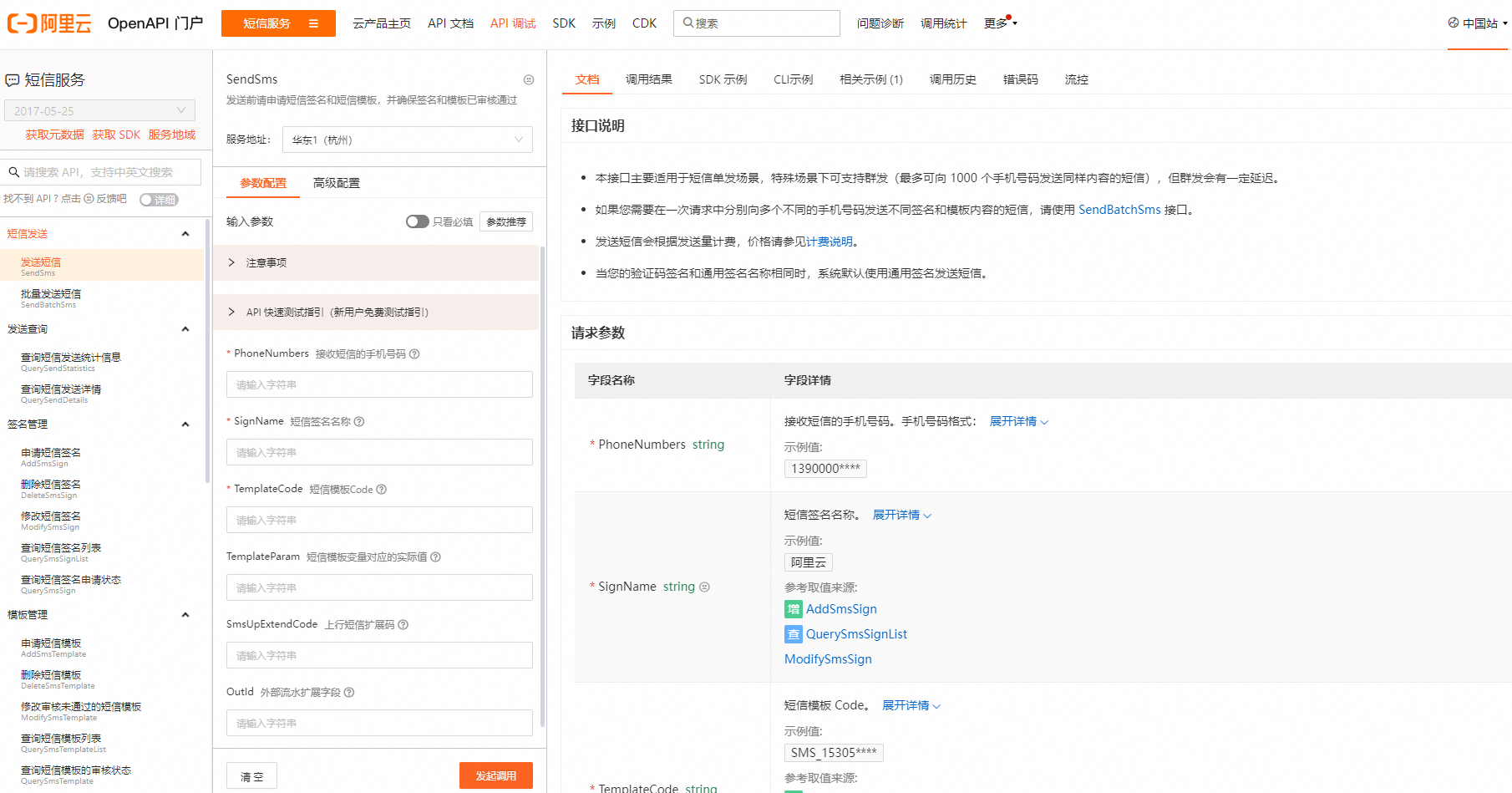The height and width of the screenshot is (793, 1512).
Task: Open 问题诊断 in top navigation
Action: coord(880,23)
